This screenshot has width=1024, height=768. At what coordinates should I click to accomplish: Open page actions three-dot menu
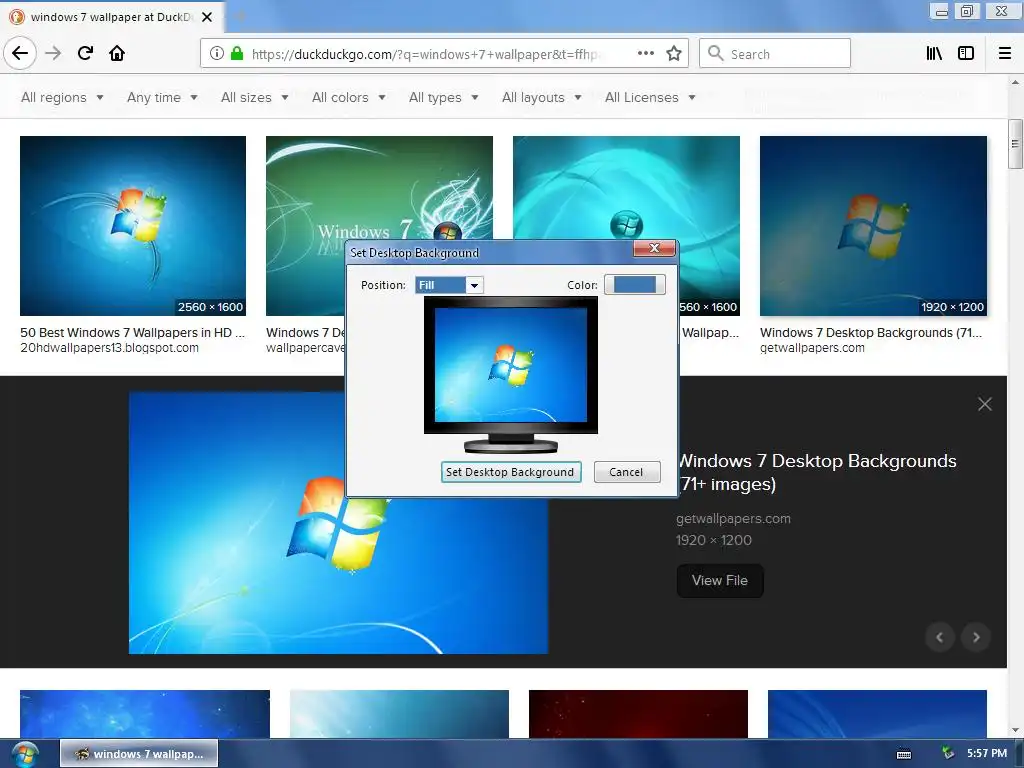coord(646,54)
